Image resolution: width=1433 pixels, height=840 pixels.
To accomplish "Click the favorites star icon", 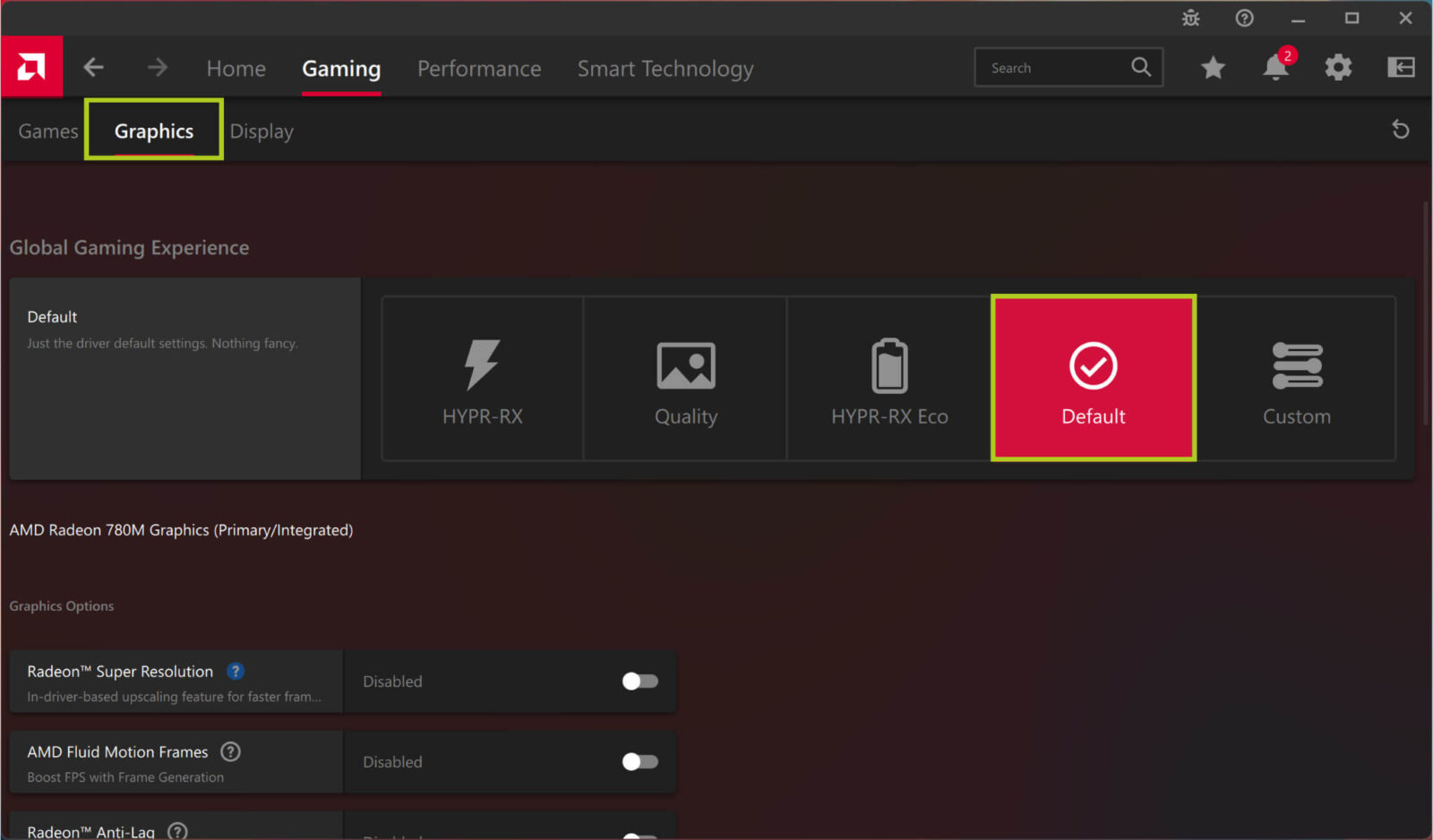I will click(x=1213, y=67).
